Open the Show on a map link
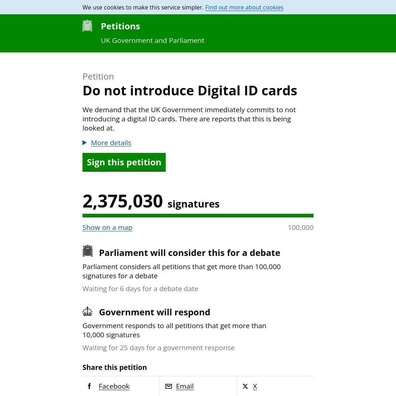Viewport: 396px width, 396px height. (x=107, y=228)
